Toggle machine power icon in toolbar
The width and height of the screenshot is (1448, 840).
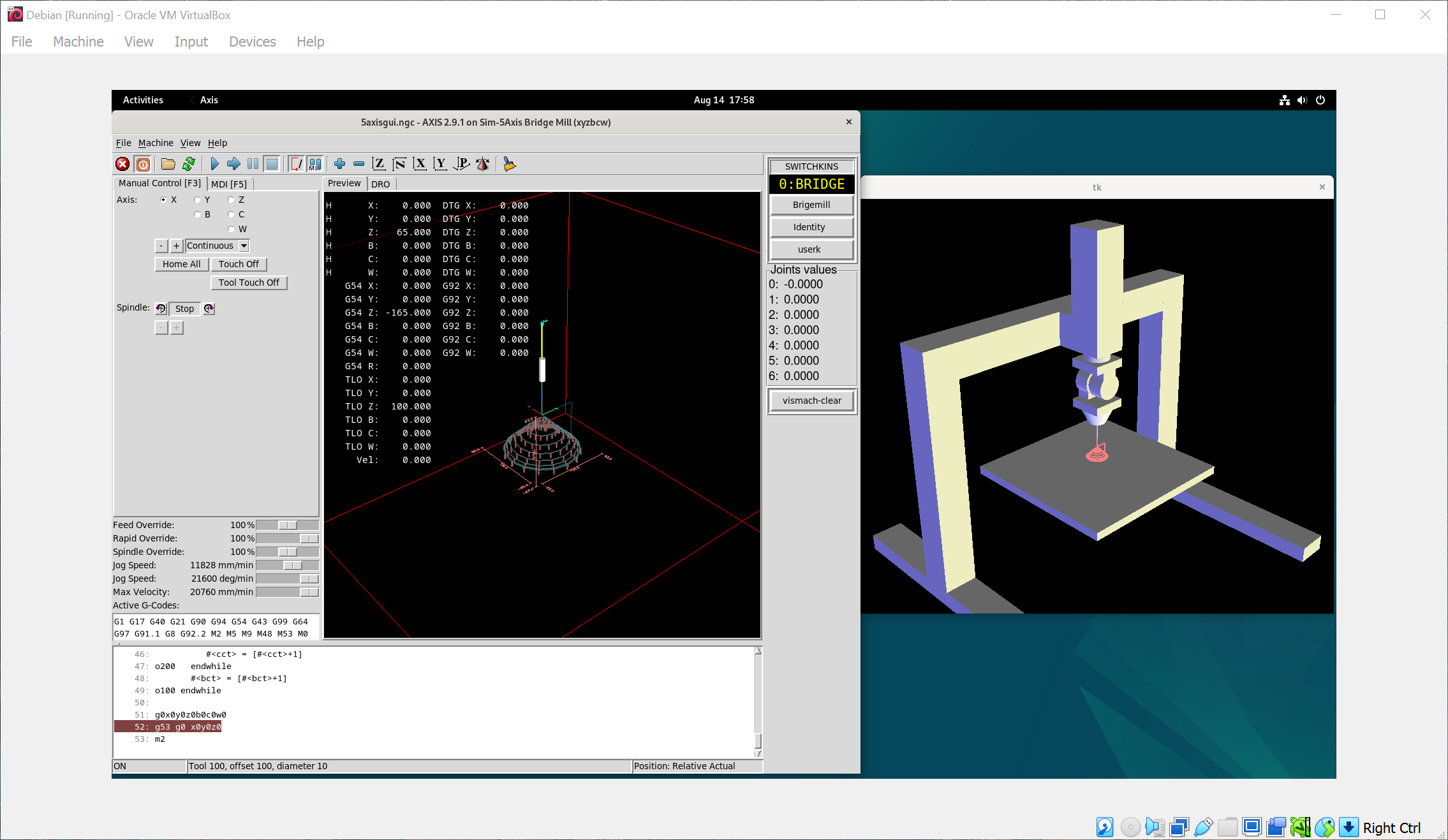coord(144,165)
